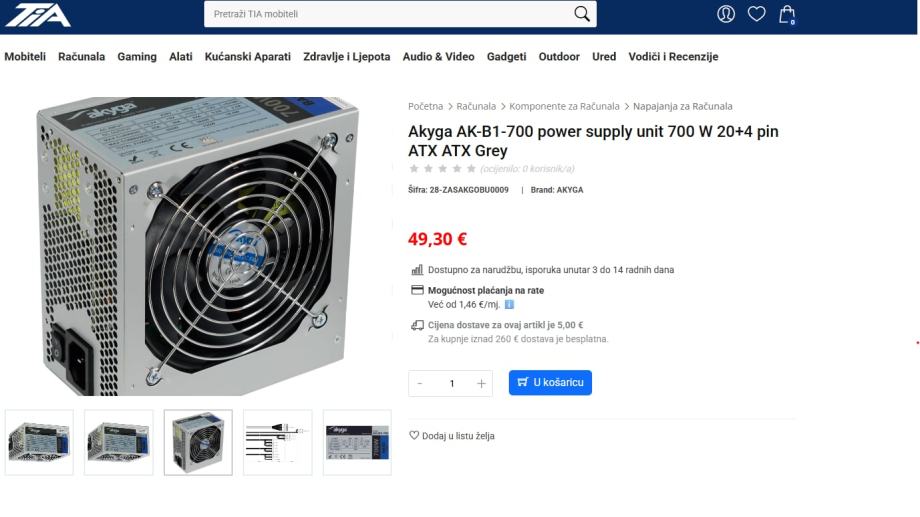Open the Kućanski Aparati menu
The image size is (920, 517).
point(248,56)
